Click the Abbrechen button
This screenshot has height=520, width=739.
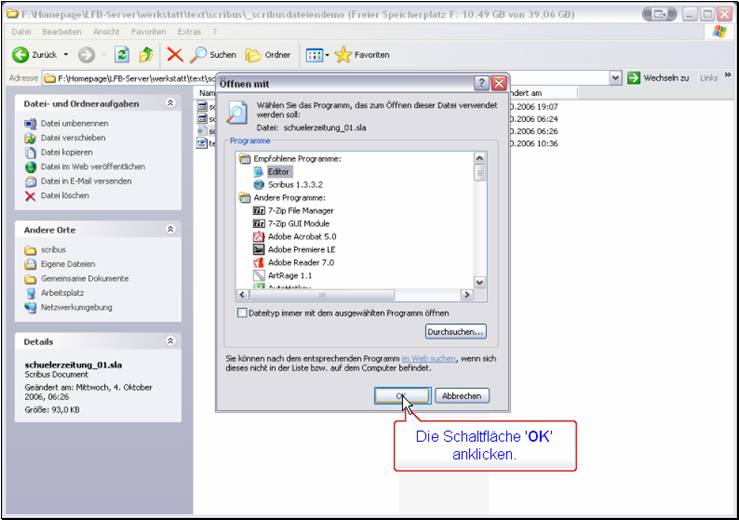461,396
